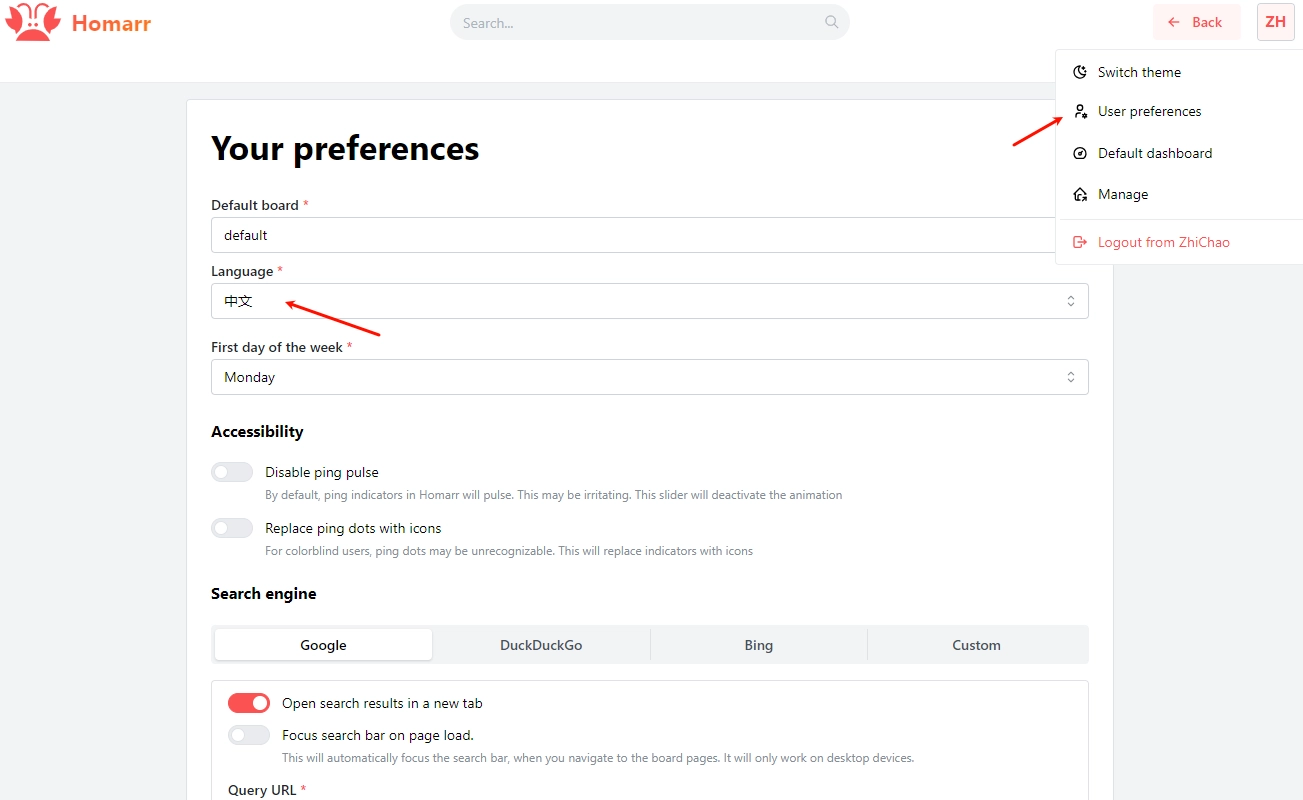Click the Back button

tap(1197, 21)
